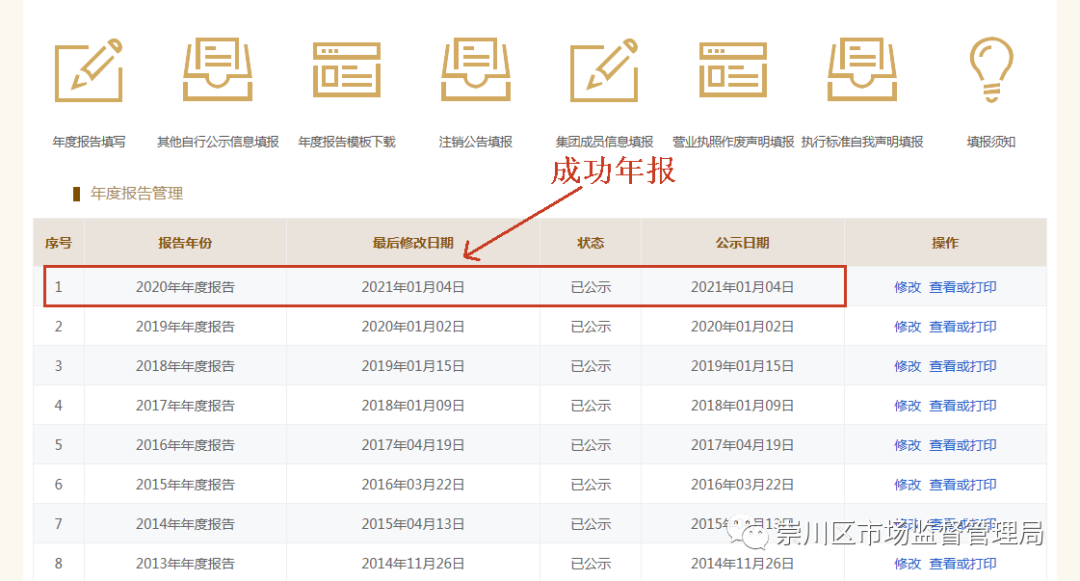The image size is (1080, 581).
Task: Click 修改 for the 2017年年度报告
Action: [907, 406]
